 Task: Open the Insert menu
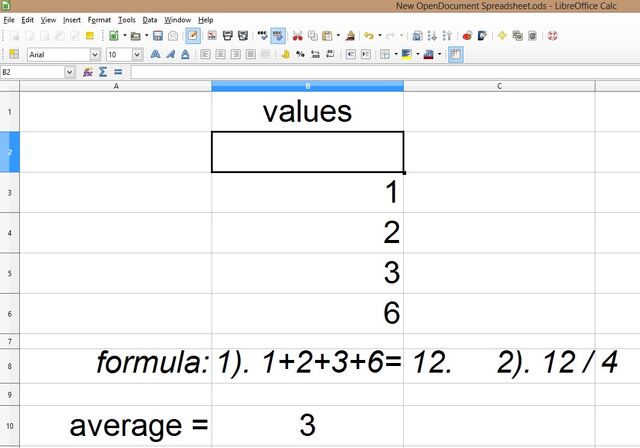tap(72, 20)
